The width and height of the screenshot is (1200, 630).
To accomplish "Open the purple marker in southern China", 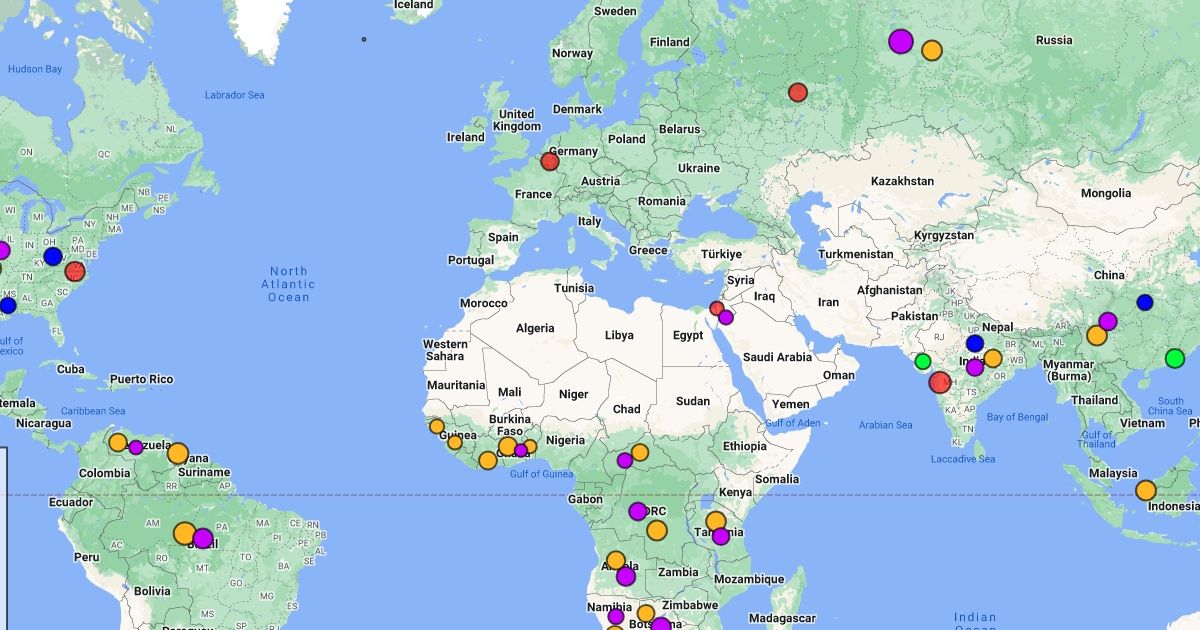I will (1107, 321).
